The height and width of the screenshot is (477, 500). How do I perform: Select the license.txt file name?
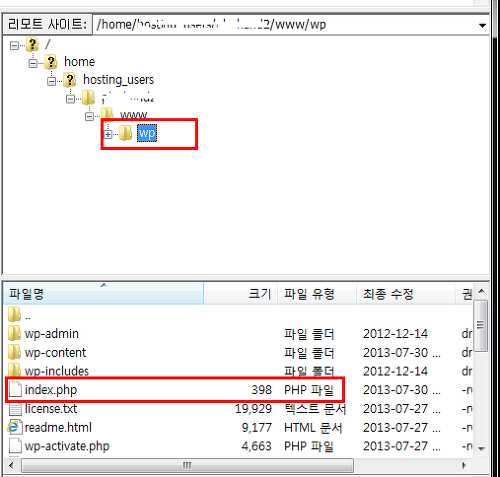point(51,409)
